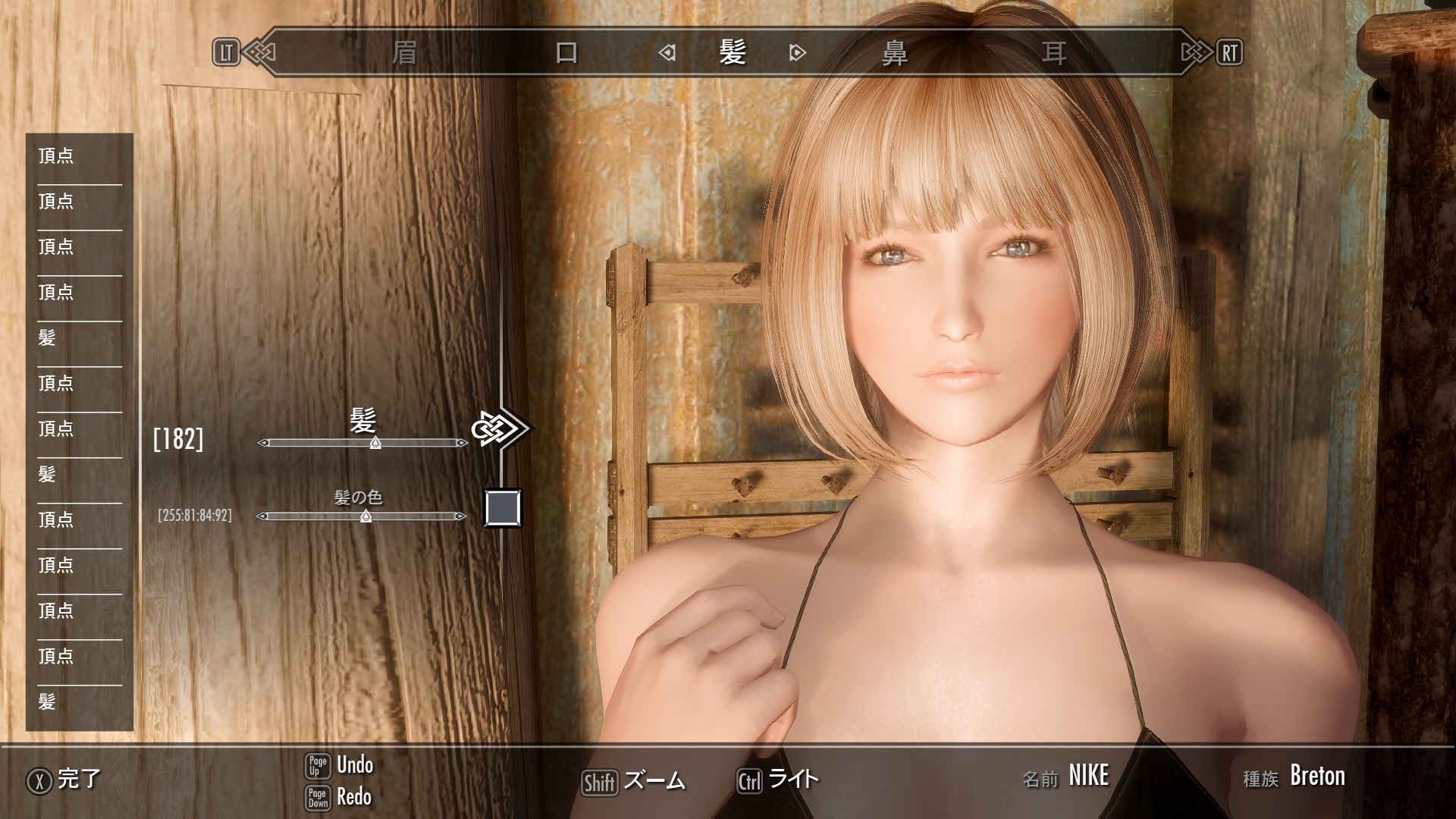Click the character name NIKE
1456x819 pixels.
[x=1089, y=776]
